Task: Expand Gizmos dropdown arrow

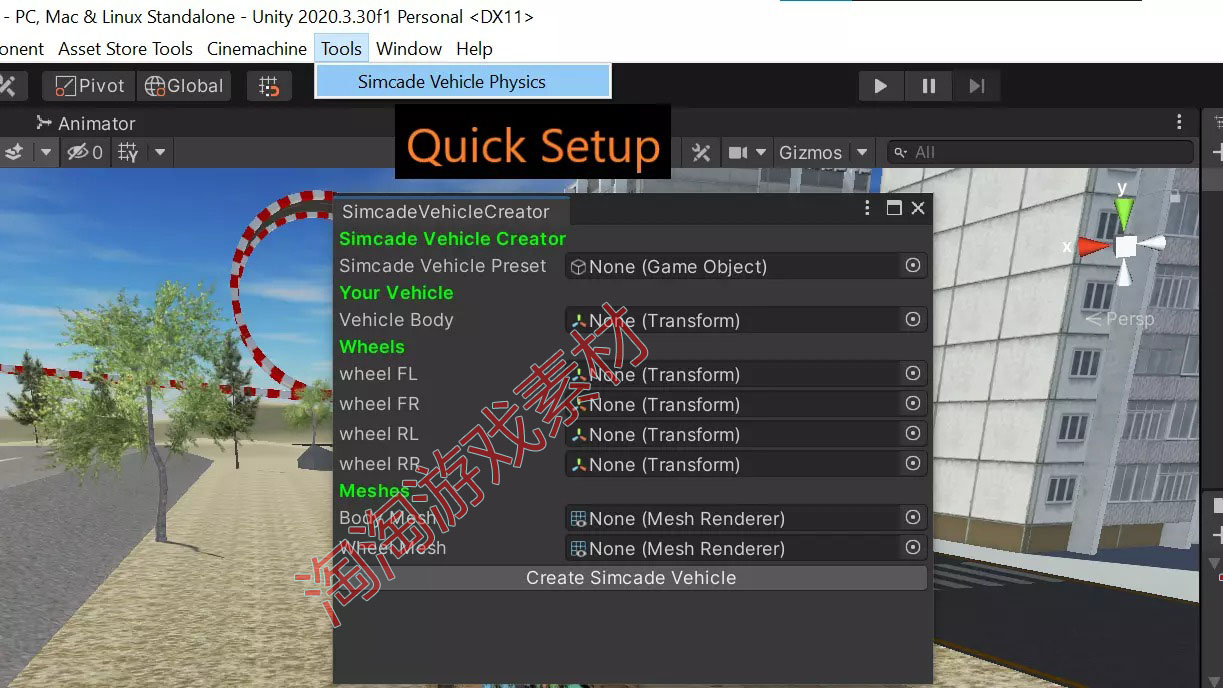Action: 862,152
